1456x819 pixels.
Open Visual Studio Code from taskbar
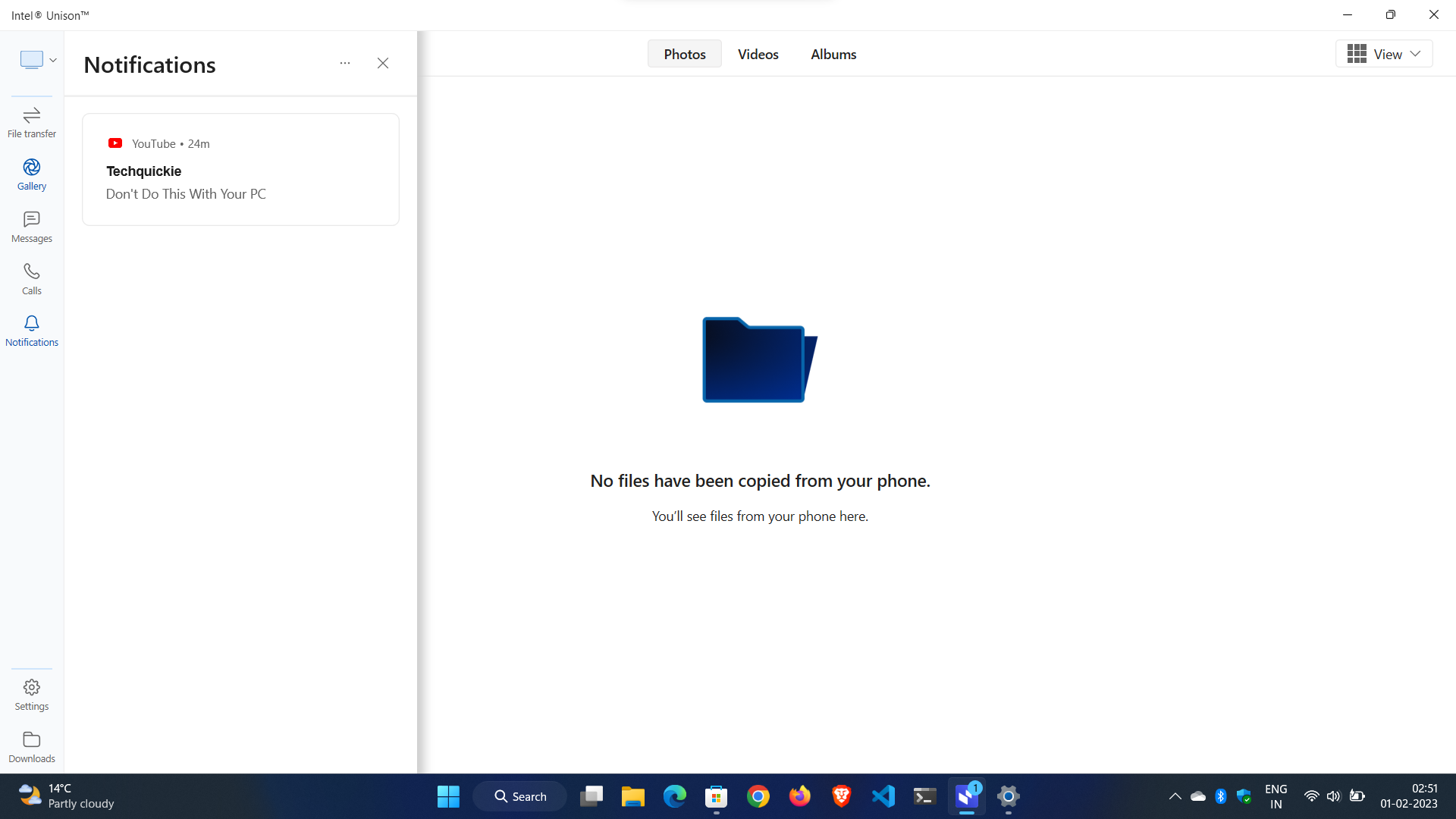[883, 796]
